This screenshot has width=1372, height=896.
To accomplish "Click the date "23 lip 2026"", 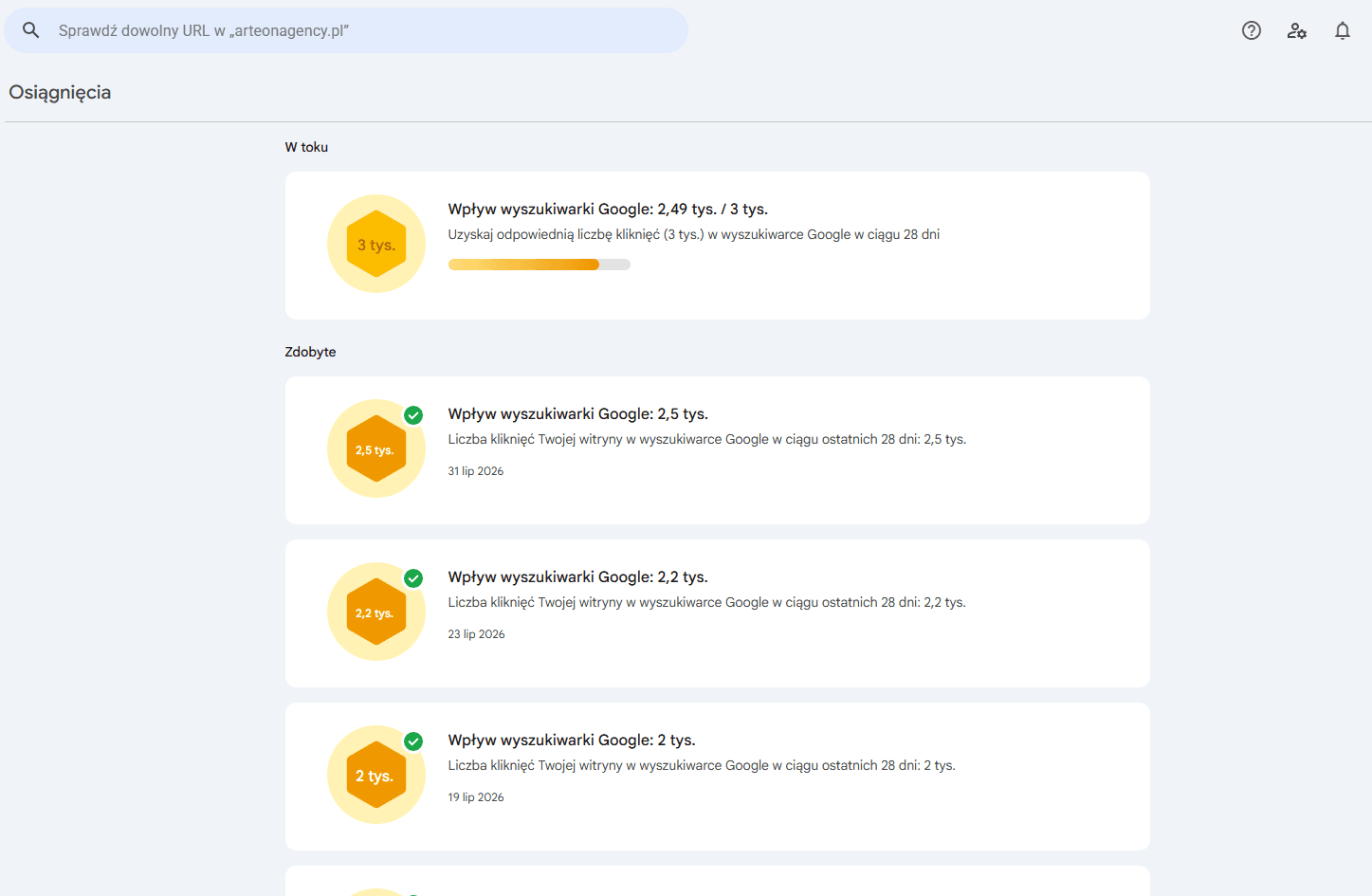I will pos(477,634).
